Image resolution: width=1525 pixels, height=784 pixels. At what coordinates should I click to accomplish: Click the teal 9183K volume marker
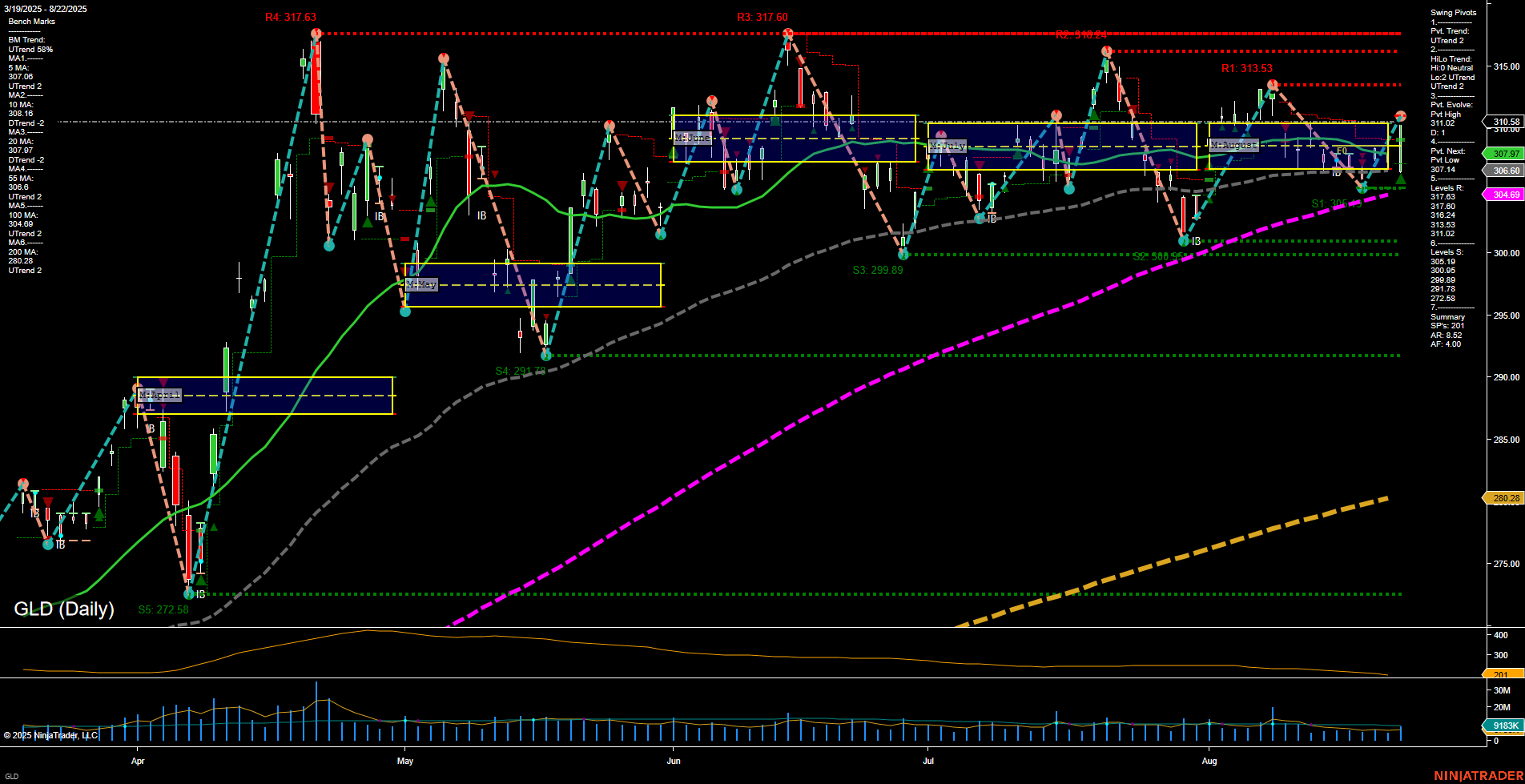1503,725
